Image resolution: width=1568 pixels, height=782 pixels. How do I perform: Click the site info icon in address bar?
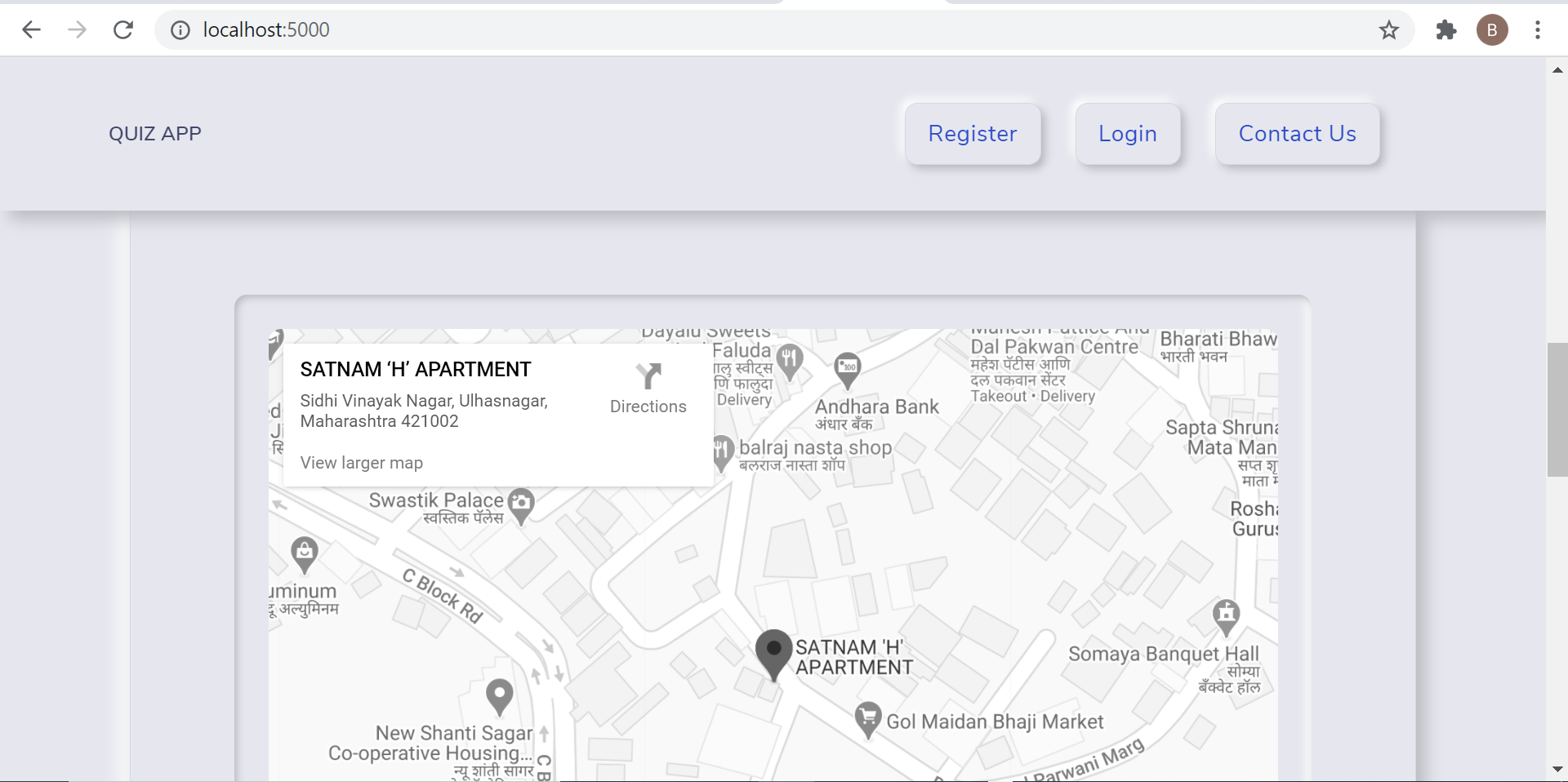coord(179,29)
